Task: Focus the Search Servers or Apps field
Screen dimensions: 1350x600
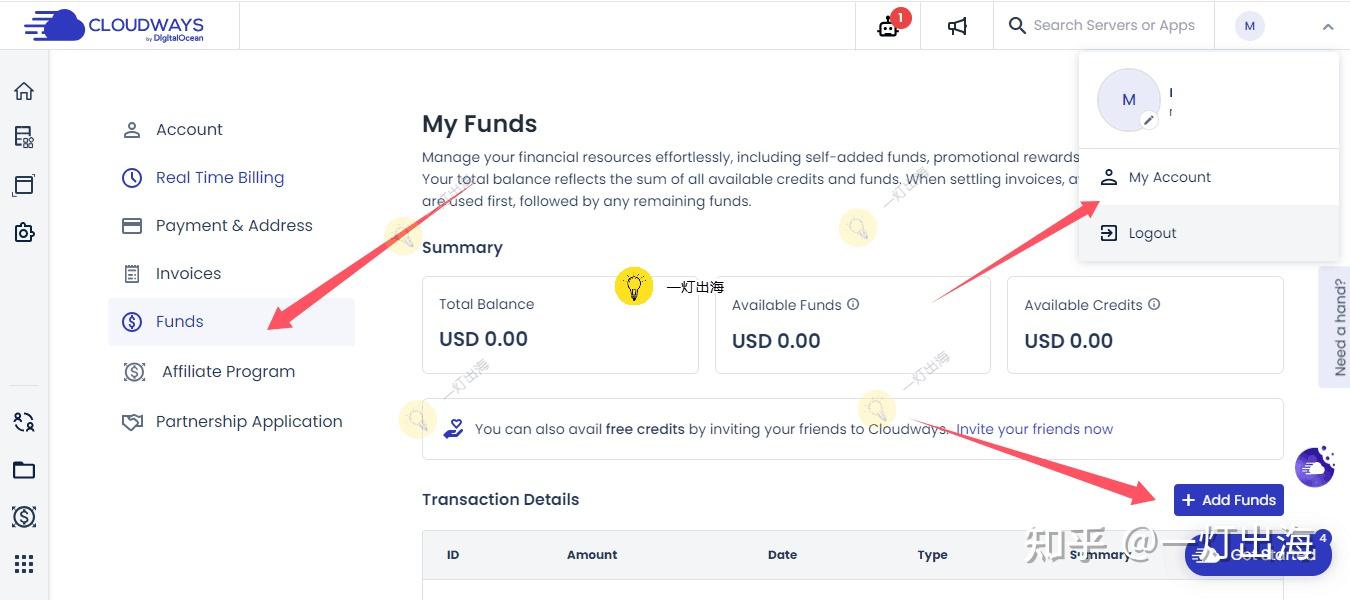Action: coord(1113,26)
